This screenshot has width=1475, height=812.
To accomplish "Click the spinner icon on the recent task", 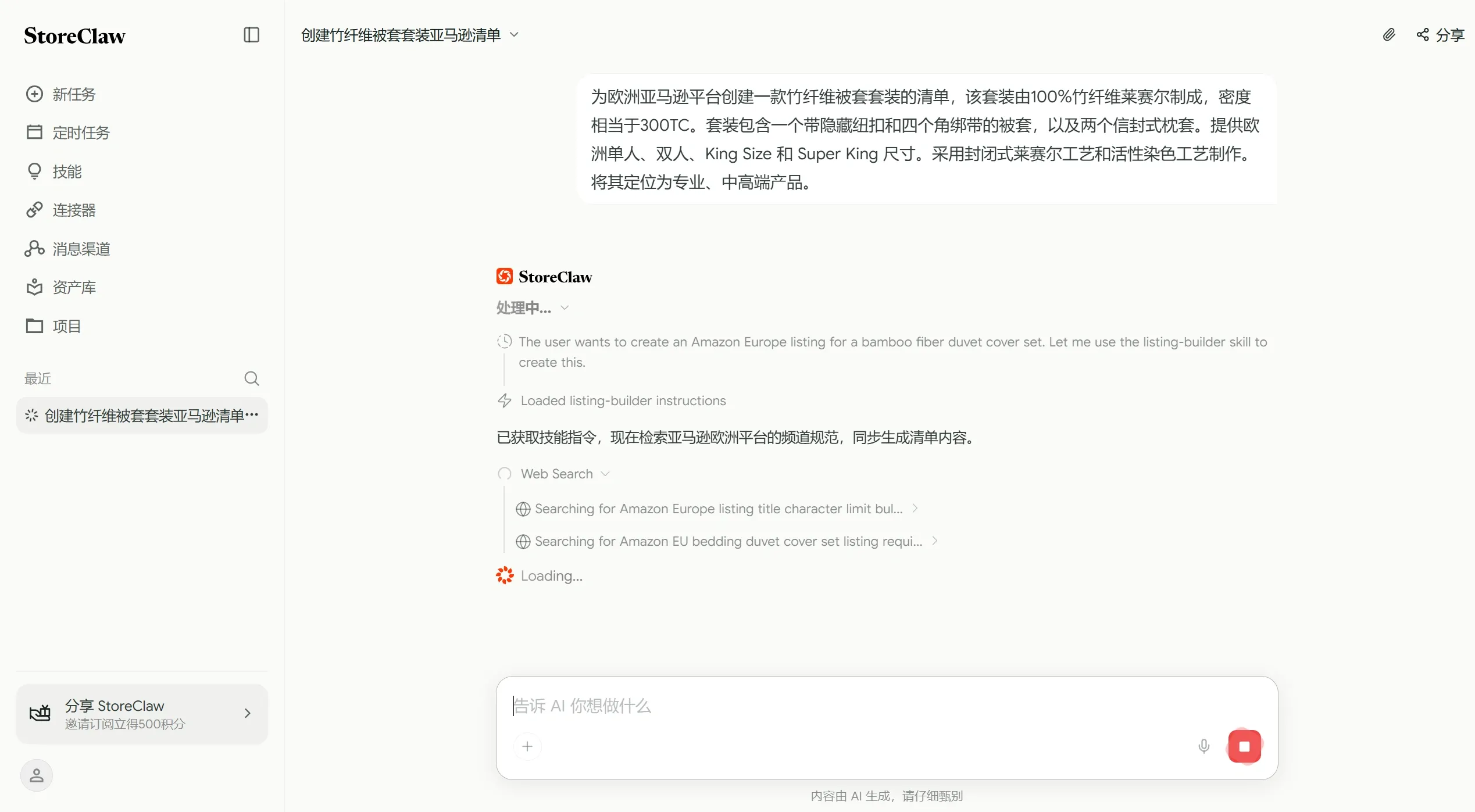I will pyautogui.click(x=31, y=415).
